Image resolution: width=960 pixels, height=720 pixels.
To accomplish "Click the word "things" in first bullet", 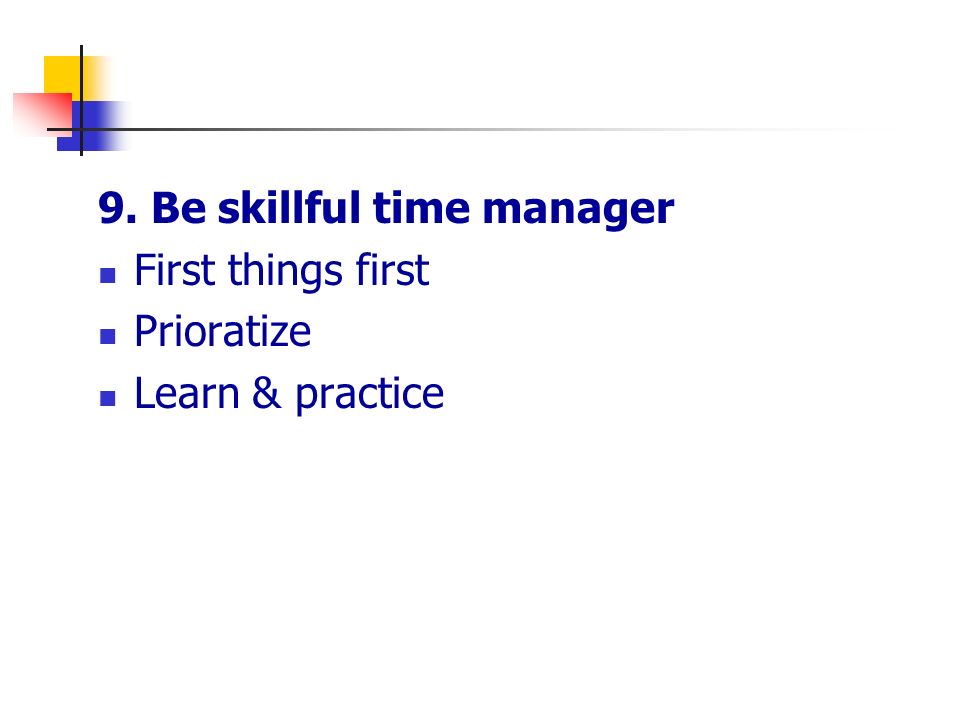I will (285, 272).
